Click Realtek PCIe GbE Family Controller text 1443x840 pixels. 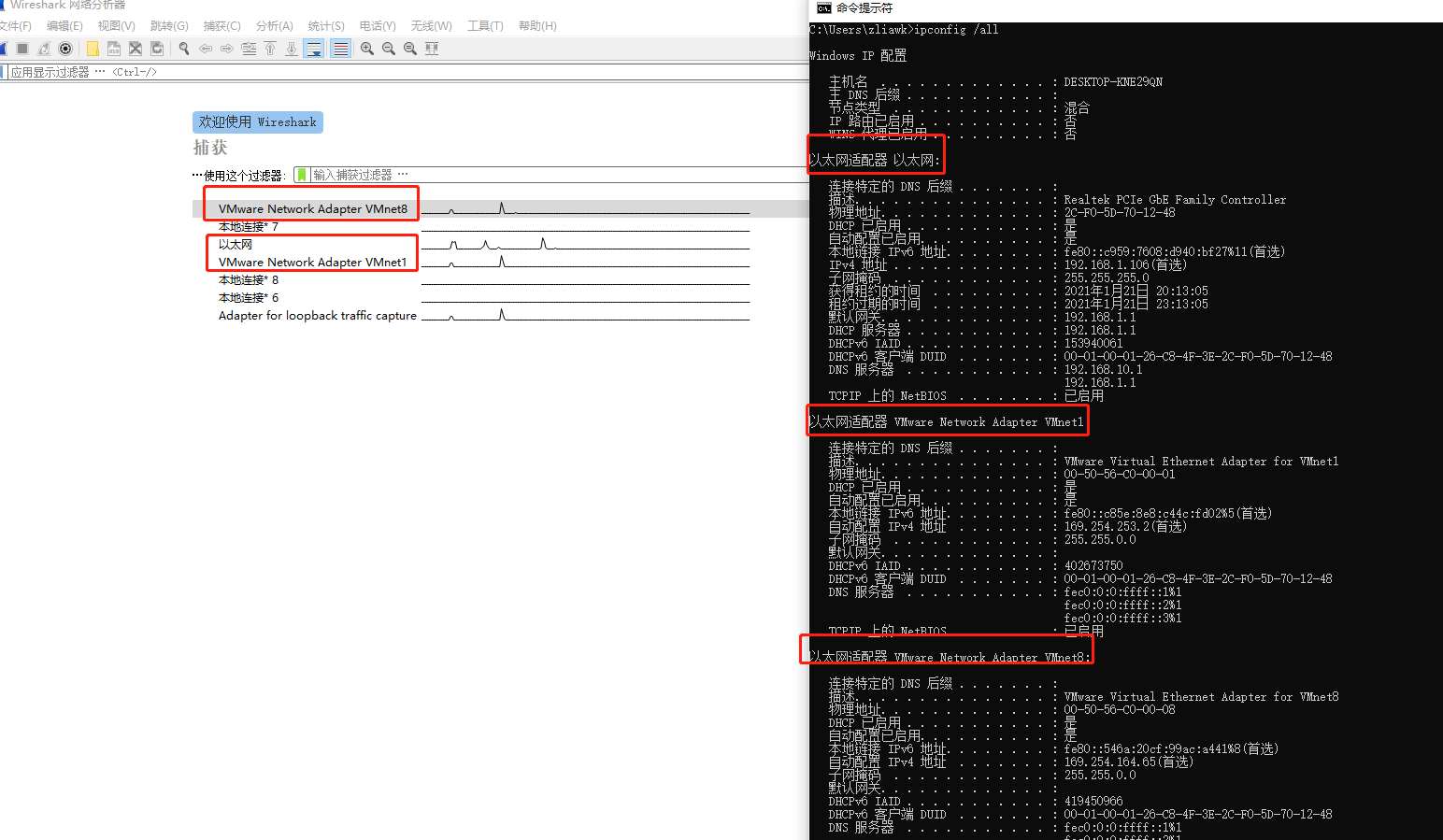(x=1175, y=200)
